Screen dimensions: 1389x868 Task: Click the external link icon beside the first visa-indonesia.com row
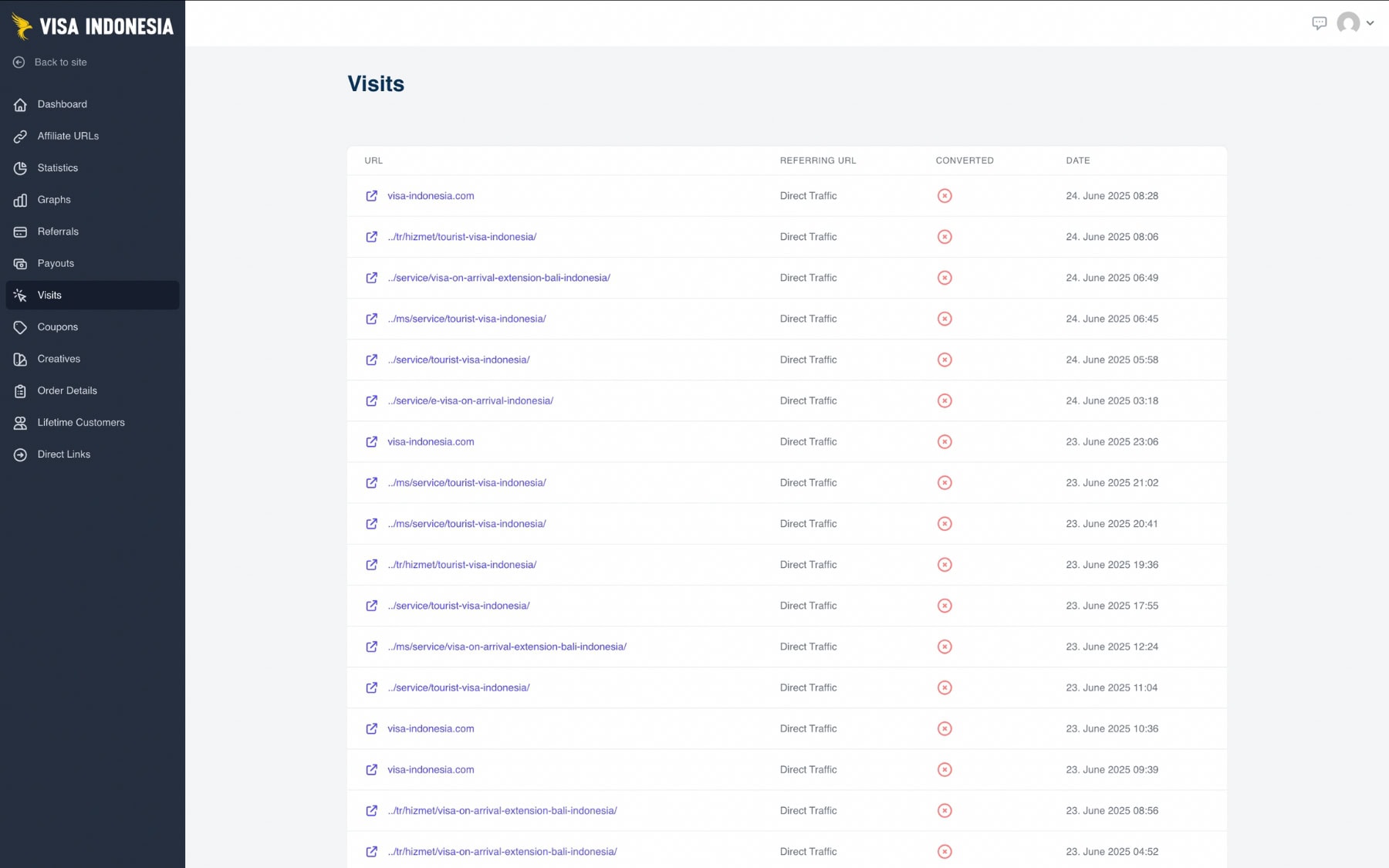pyautogui.click(x=371, y=196)
